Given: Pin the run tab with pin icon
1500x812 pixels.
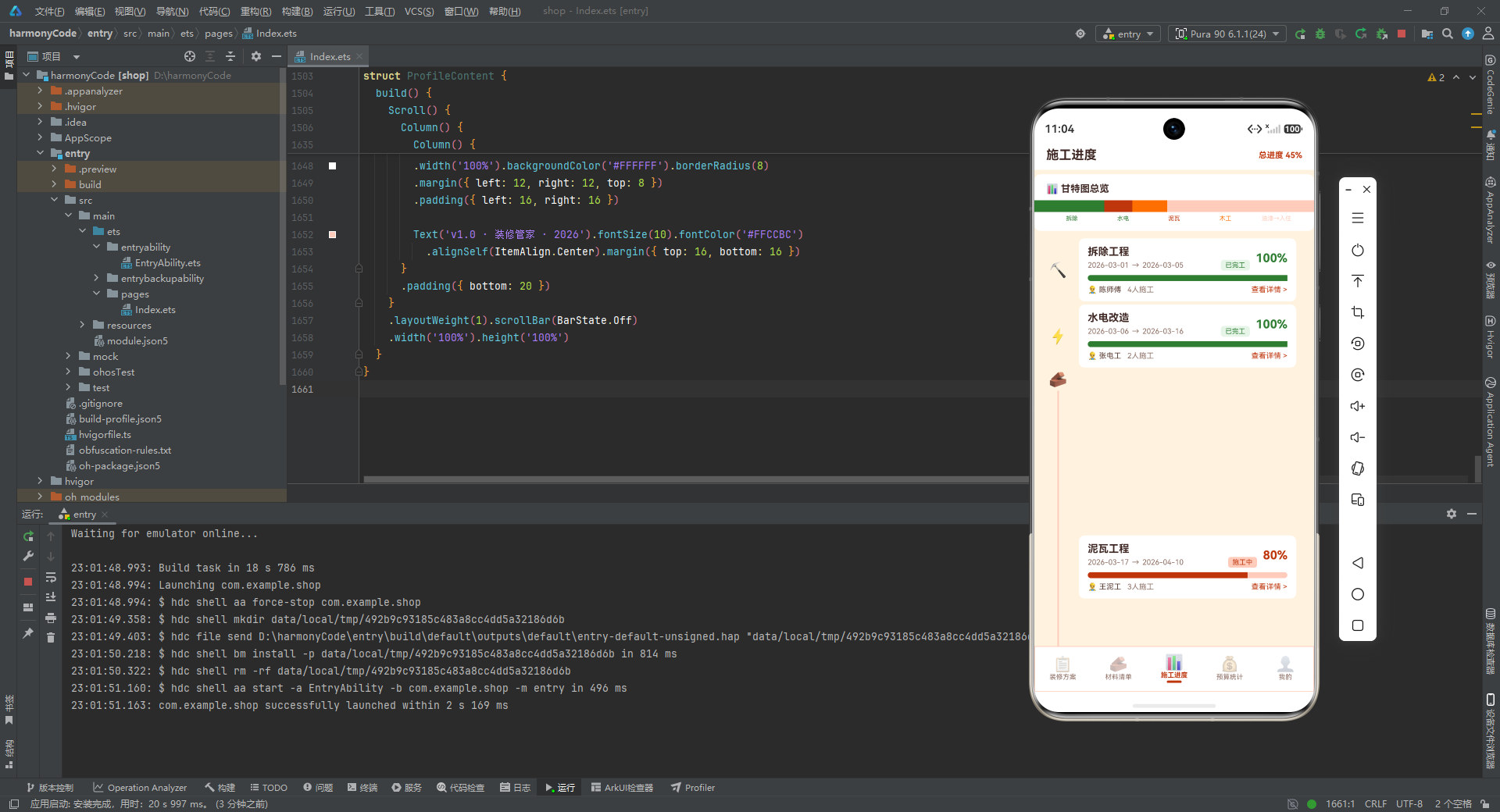Looking at the screenshot, I should point(28,633).
